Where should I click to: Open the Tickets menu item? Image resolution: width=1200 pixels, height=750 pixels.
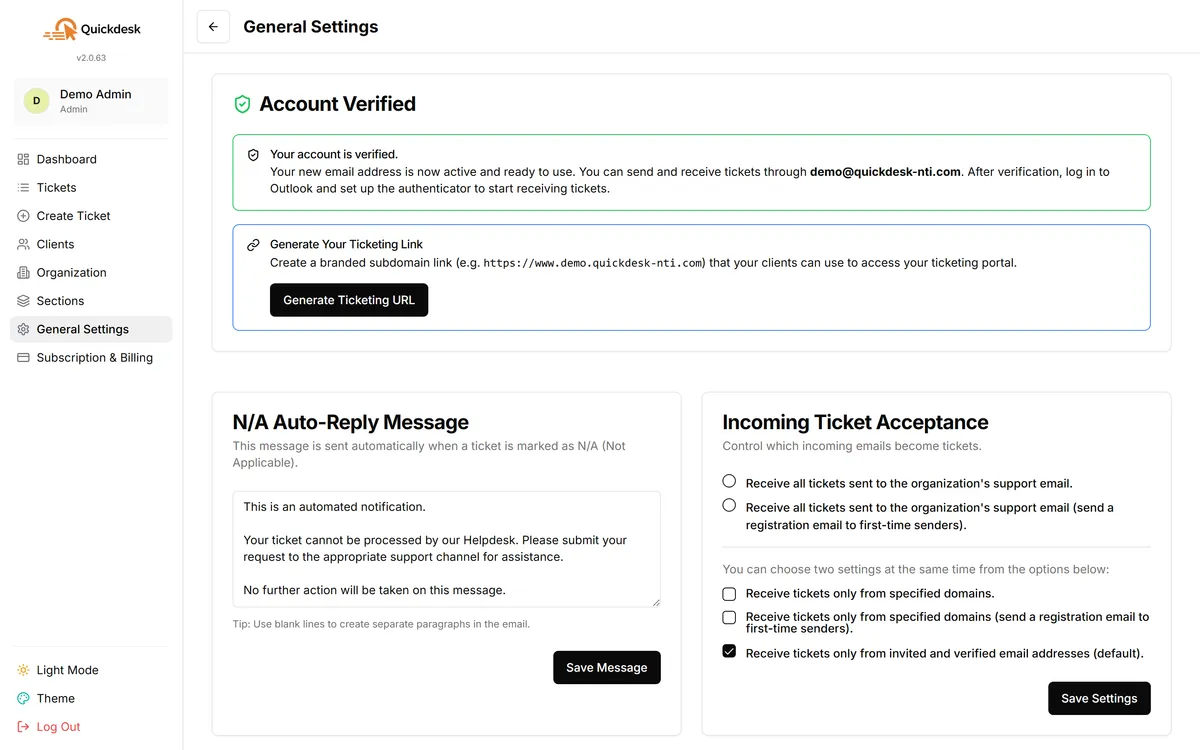point(91,187)
